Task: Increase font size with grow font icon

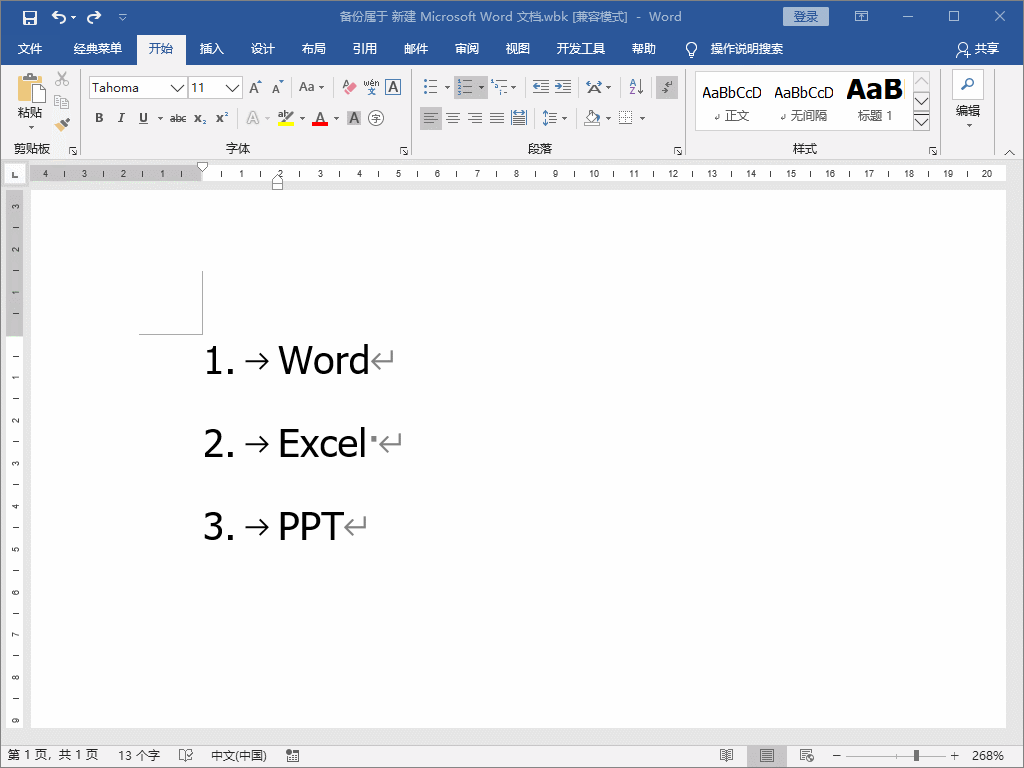Action: [x=255, y=88]
